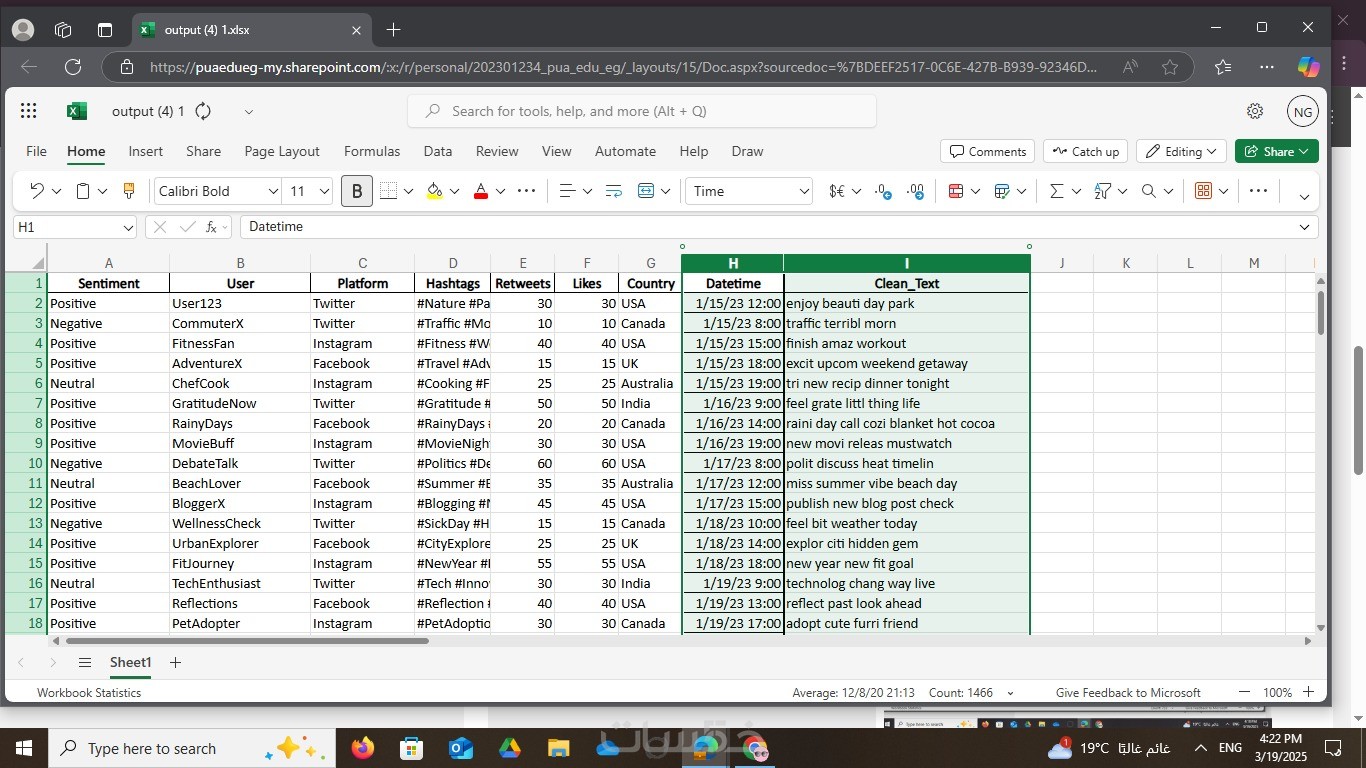This screenshot has width=1366, height=768.
Task: Click the Comments button
Action: point(987,151)
